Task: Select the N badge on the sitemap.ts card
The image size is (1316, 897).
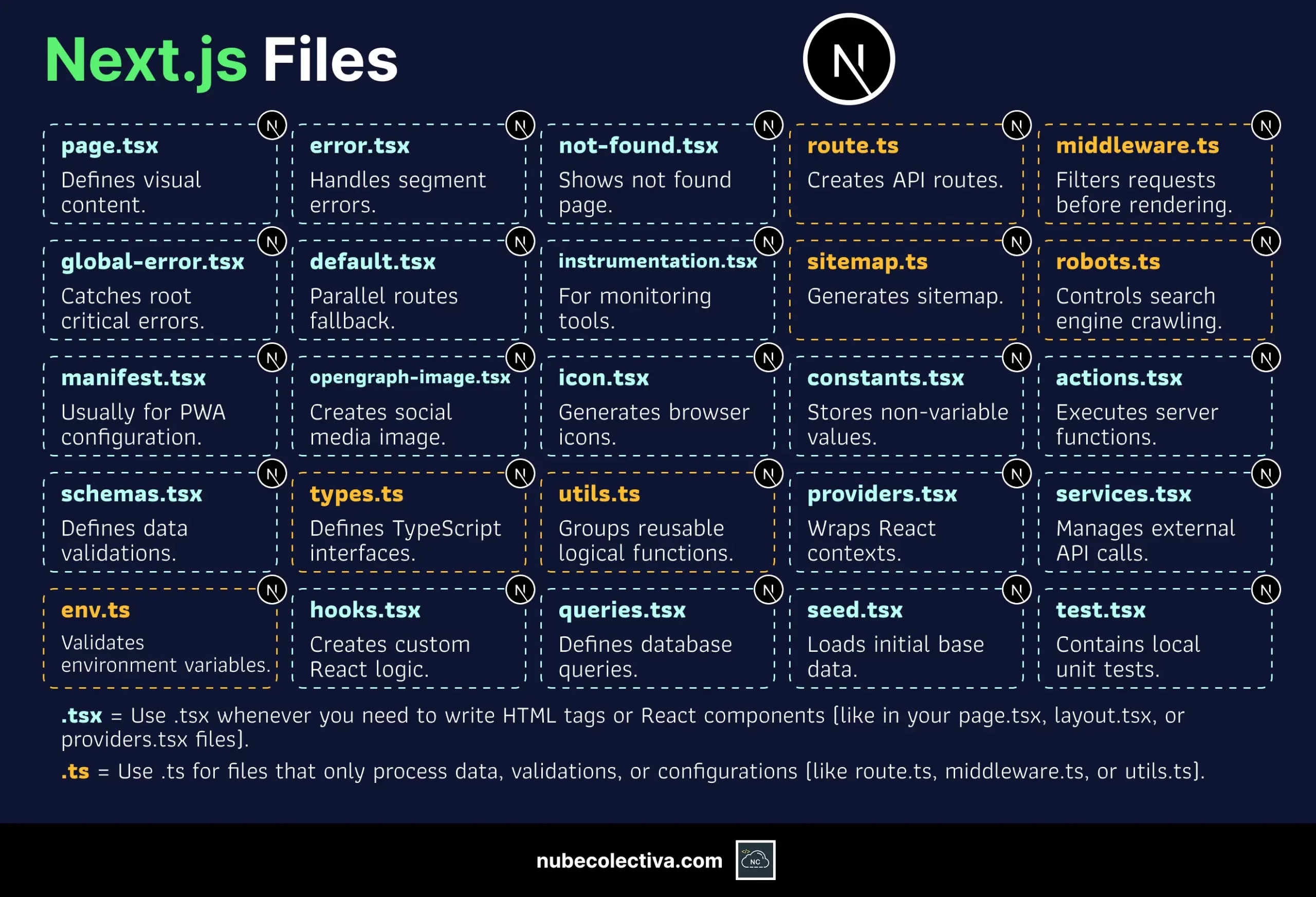Action: tap(1016, 241)
